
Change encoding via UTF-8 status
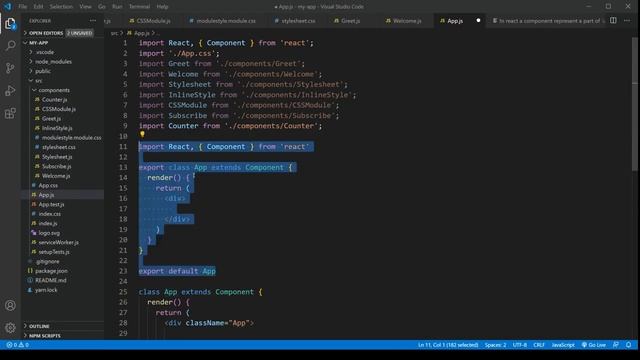click(x=520, y=345)
